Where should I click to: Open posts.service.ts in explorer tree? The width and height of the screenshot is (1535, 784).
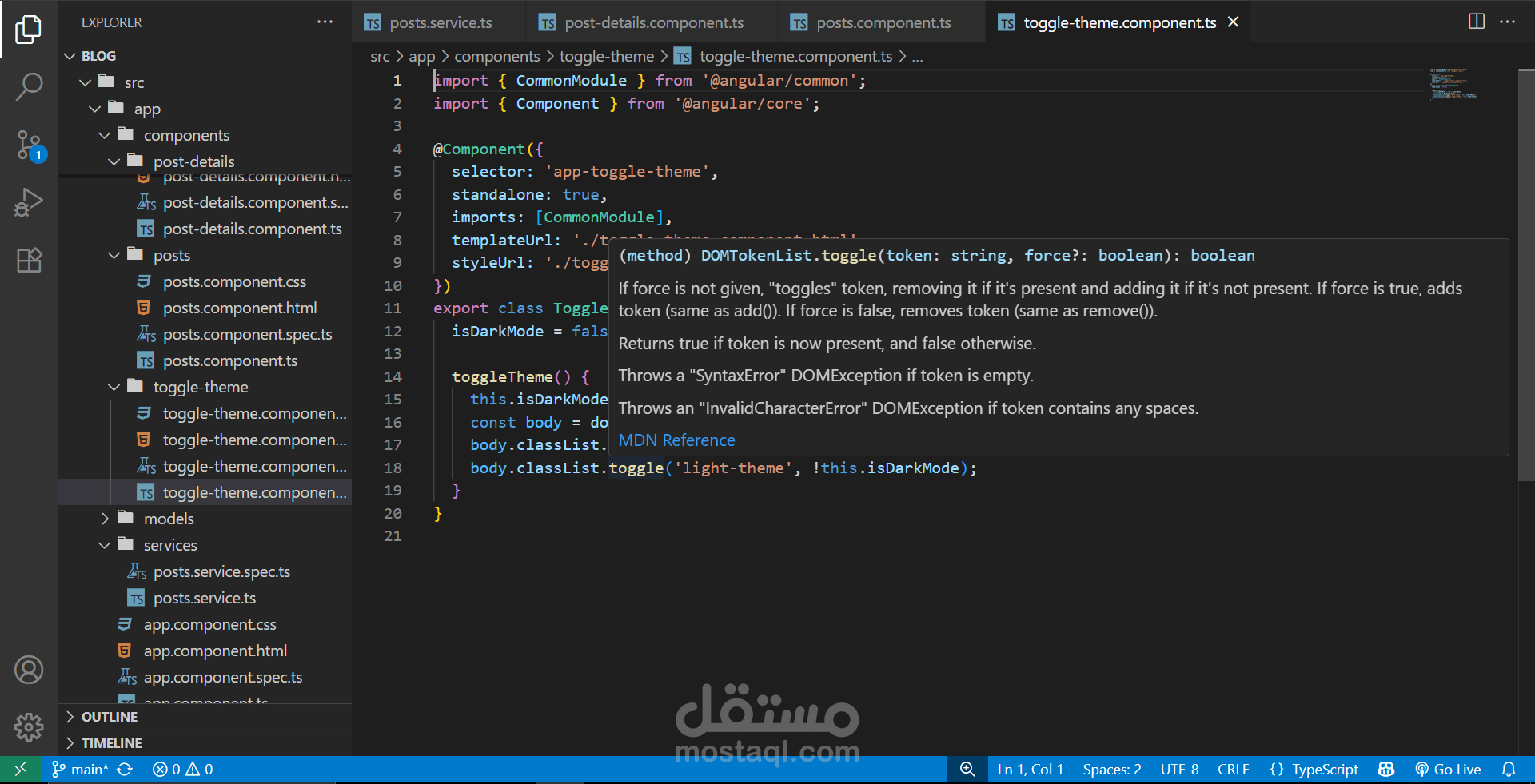tap(205, 598)
